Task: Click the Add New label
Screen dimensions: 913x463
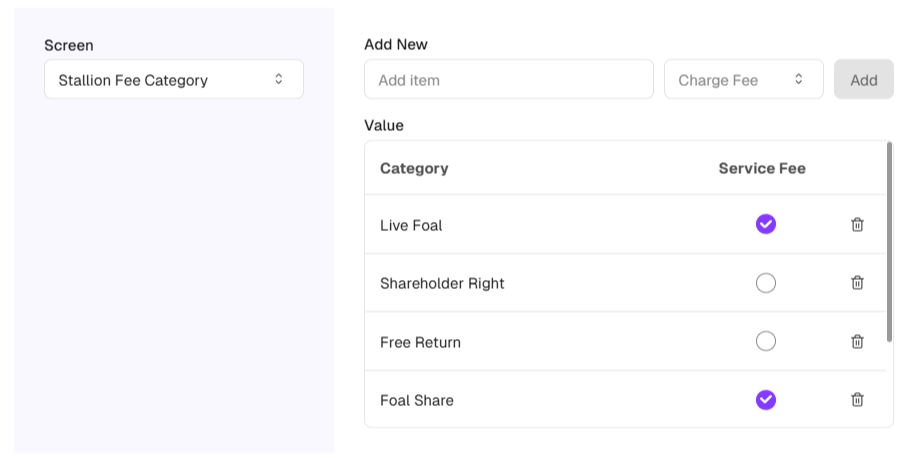Action: (x=396, y=44)
